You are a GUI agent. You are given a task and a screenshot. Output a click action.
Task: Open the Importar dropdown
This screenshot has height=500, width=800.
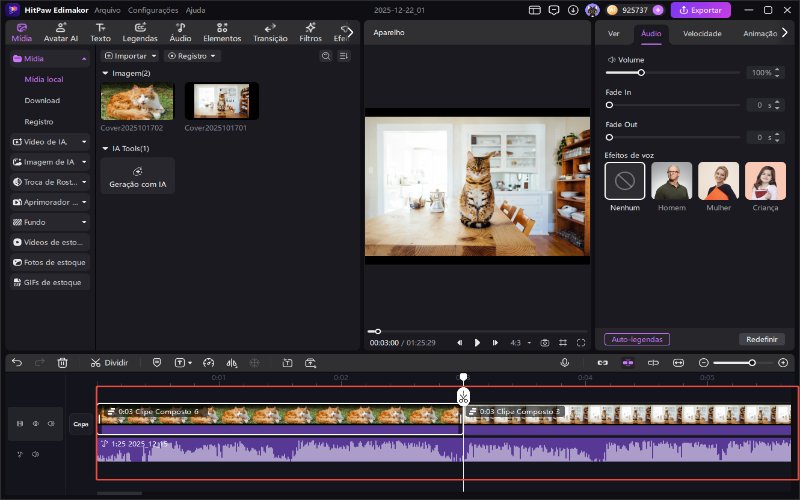[130, 56]
